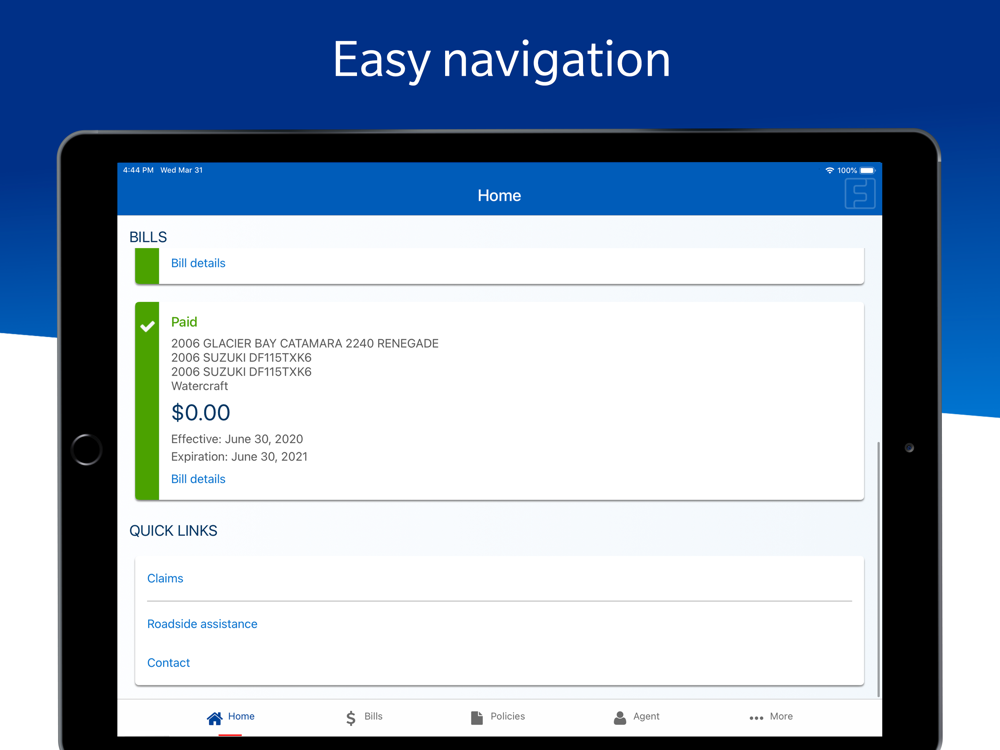Tap the company logo in header
1000x750 pixels.
pyautogui.click(x=860, y=193)
